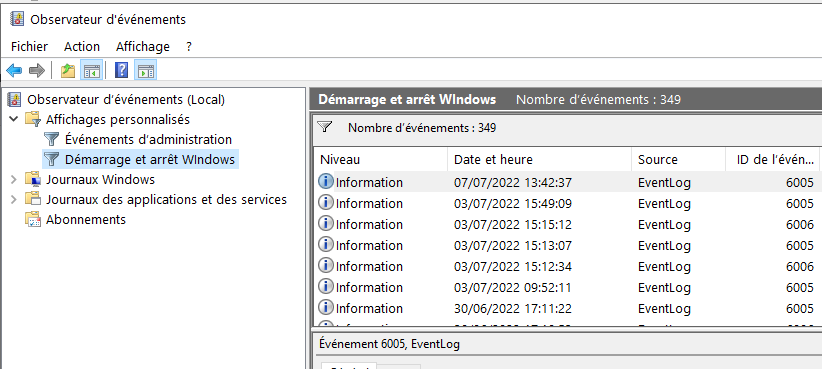The height and width of the screenshot is (369, 822).
Task: Click the info icon of the 30/06/2022 17:11:22 event
Action: 326,307
